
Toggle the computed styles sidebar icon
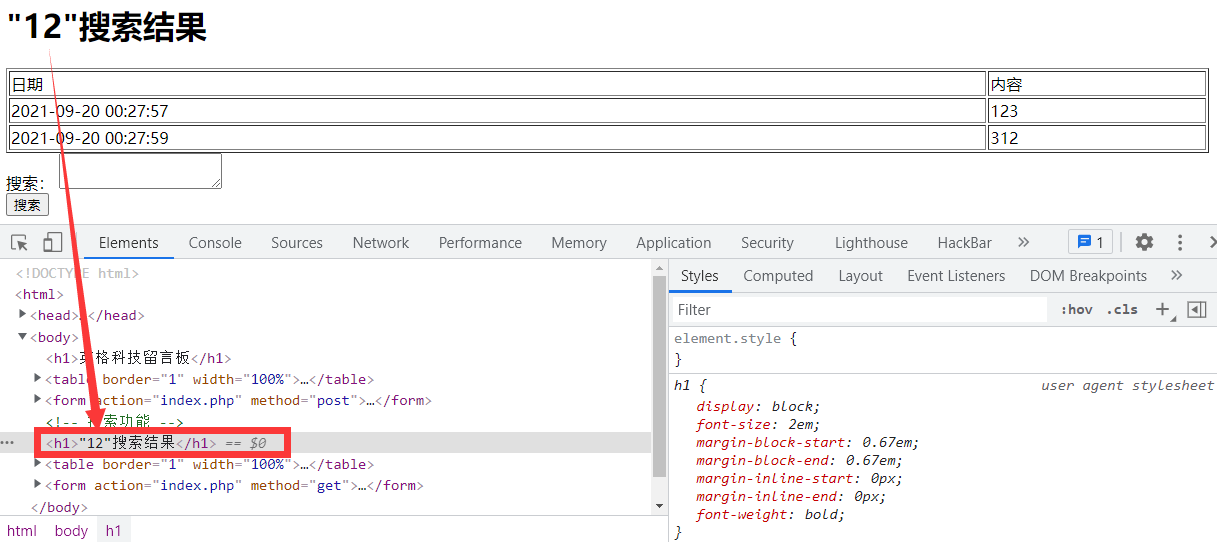1196,310
